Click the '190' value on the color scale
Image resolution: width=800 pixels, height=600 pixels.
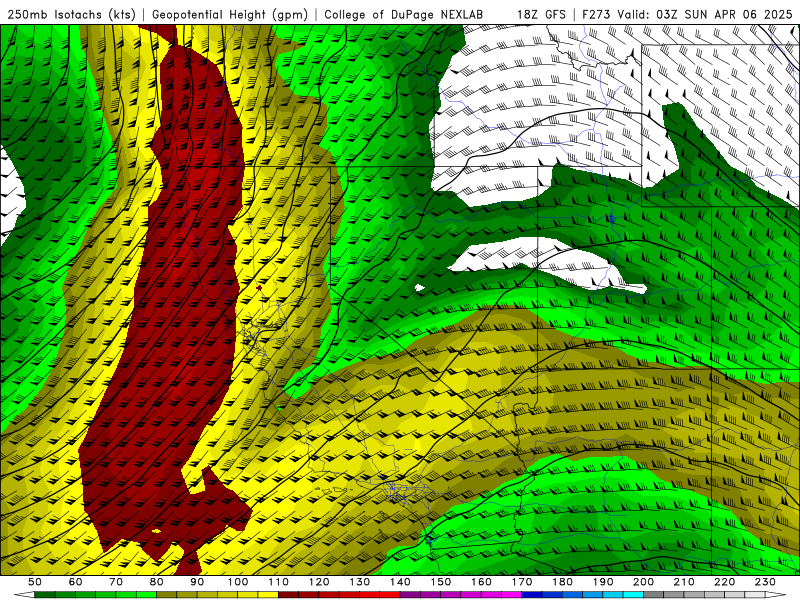603,582
